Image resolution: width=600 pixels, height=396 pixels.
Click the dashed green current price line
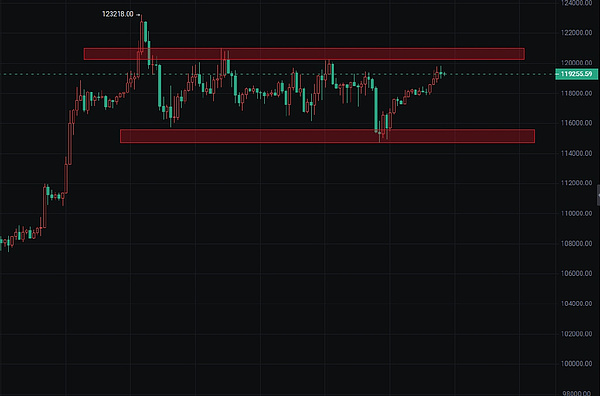click(x=277, y=74)
